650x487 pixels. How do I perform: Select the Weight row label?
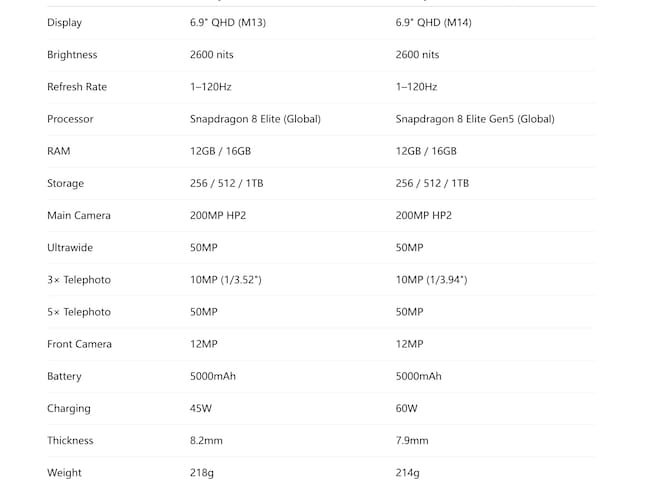64,472
